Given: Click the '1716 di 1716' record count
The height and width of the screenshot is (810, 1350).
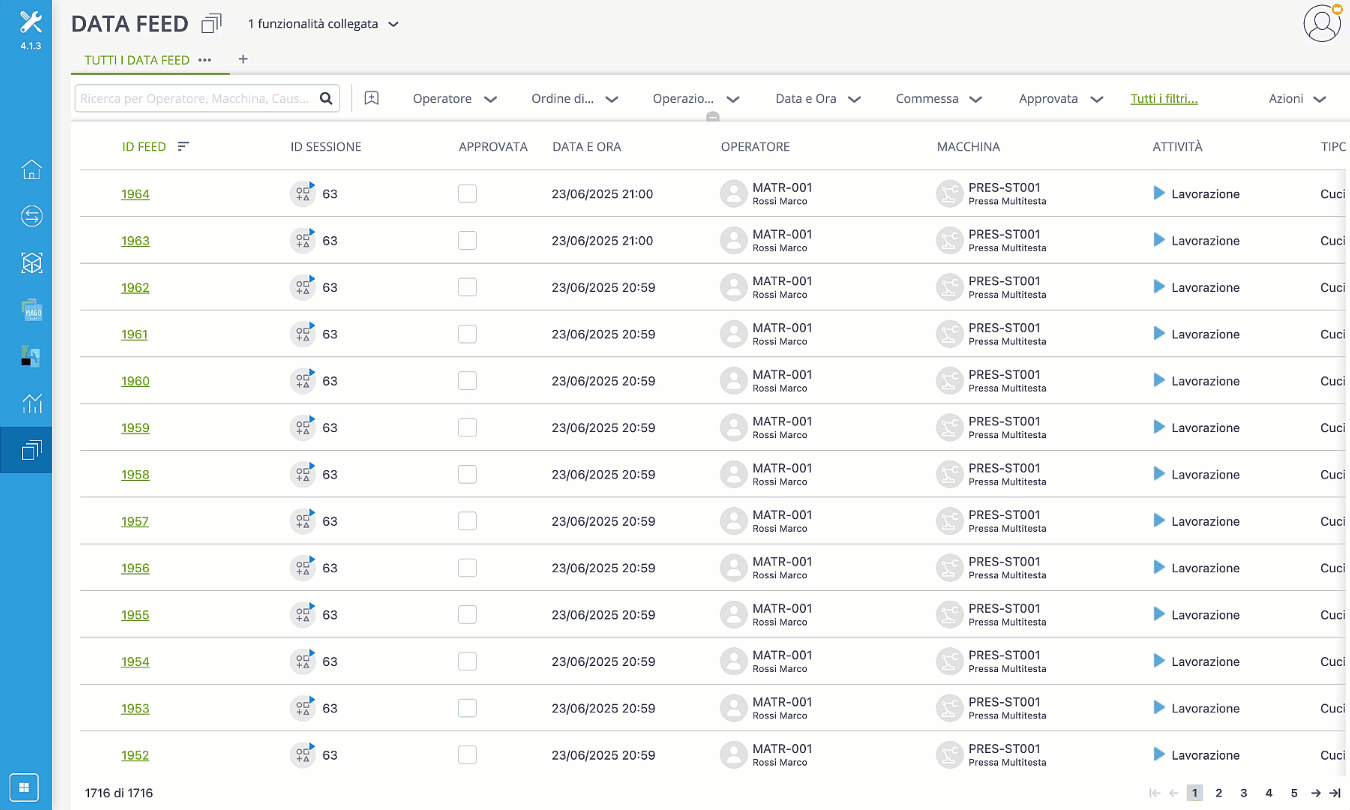Looking at the screenshot, I should click(x=119, y=793).
